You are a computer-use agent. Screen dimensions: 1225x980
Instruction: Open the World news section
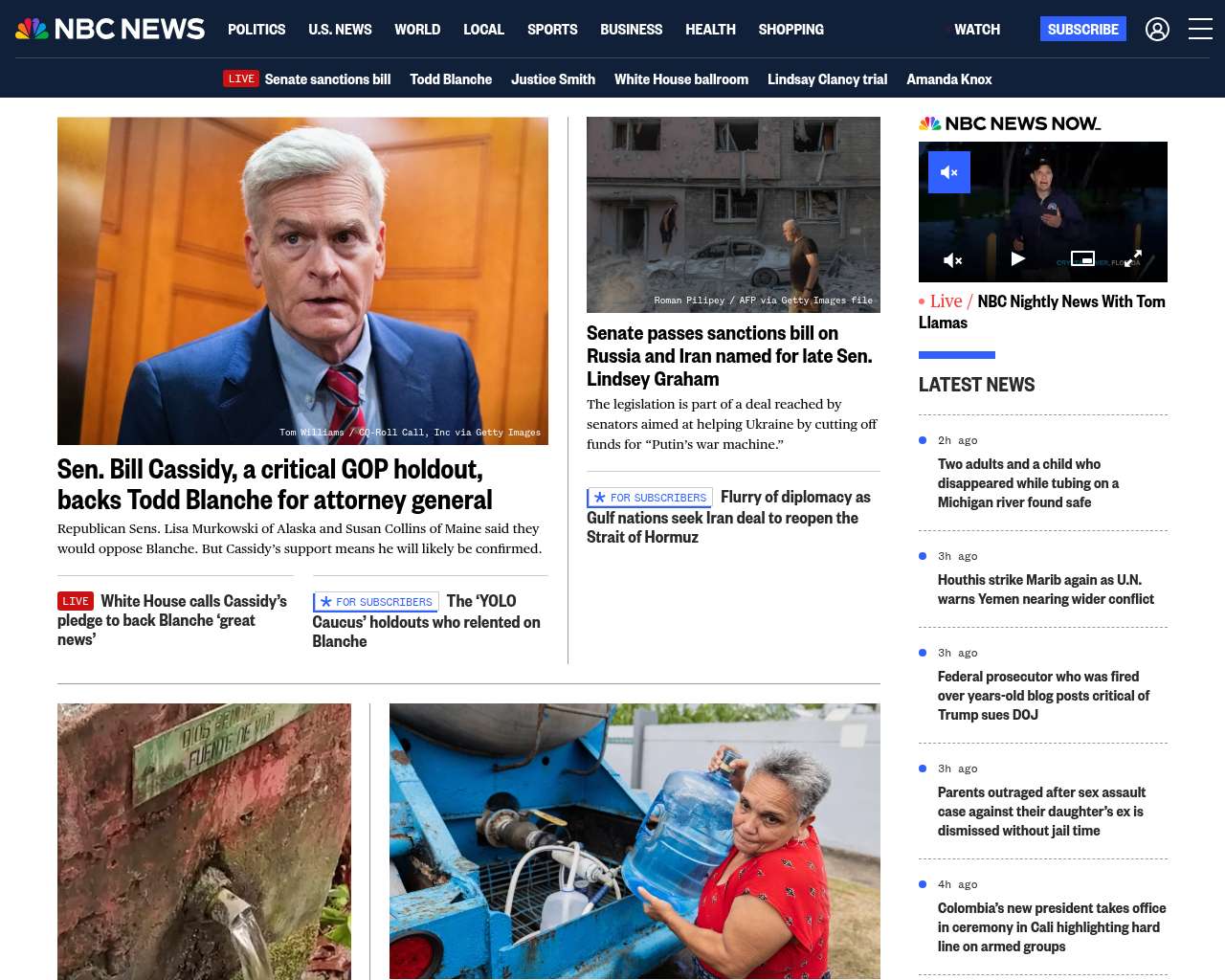[x=417, y=30]
